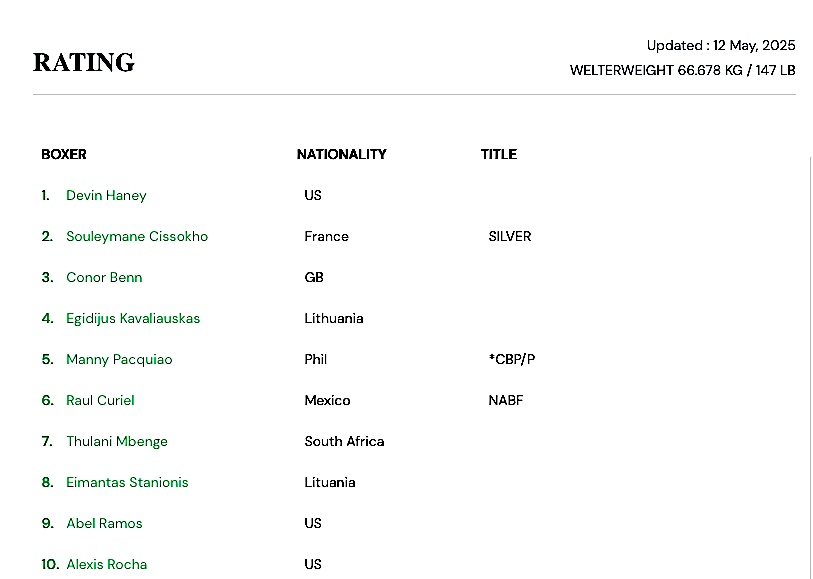The width and height of the screenshot is (813, 579).
Task: Click the Manny Pacquiao link
Action: (119, 359)
